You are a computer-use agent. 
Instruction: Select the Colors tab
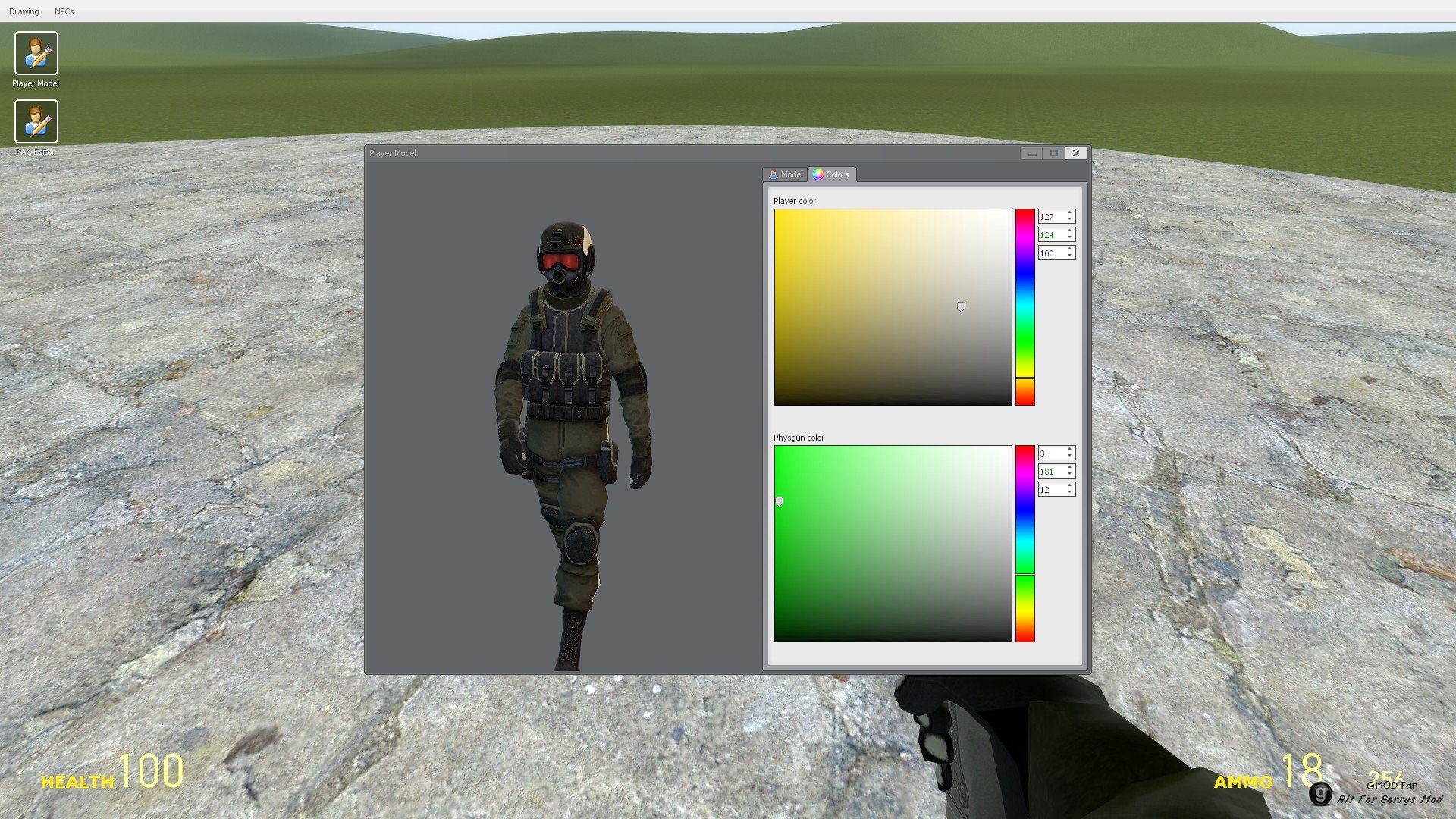(x=831, y=174)
